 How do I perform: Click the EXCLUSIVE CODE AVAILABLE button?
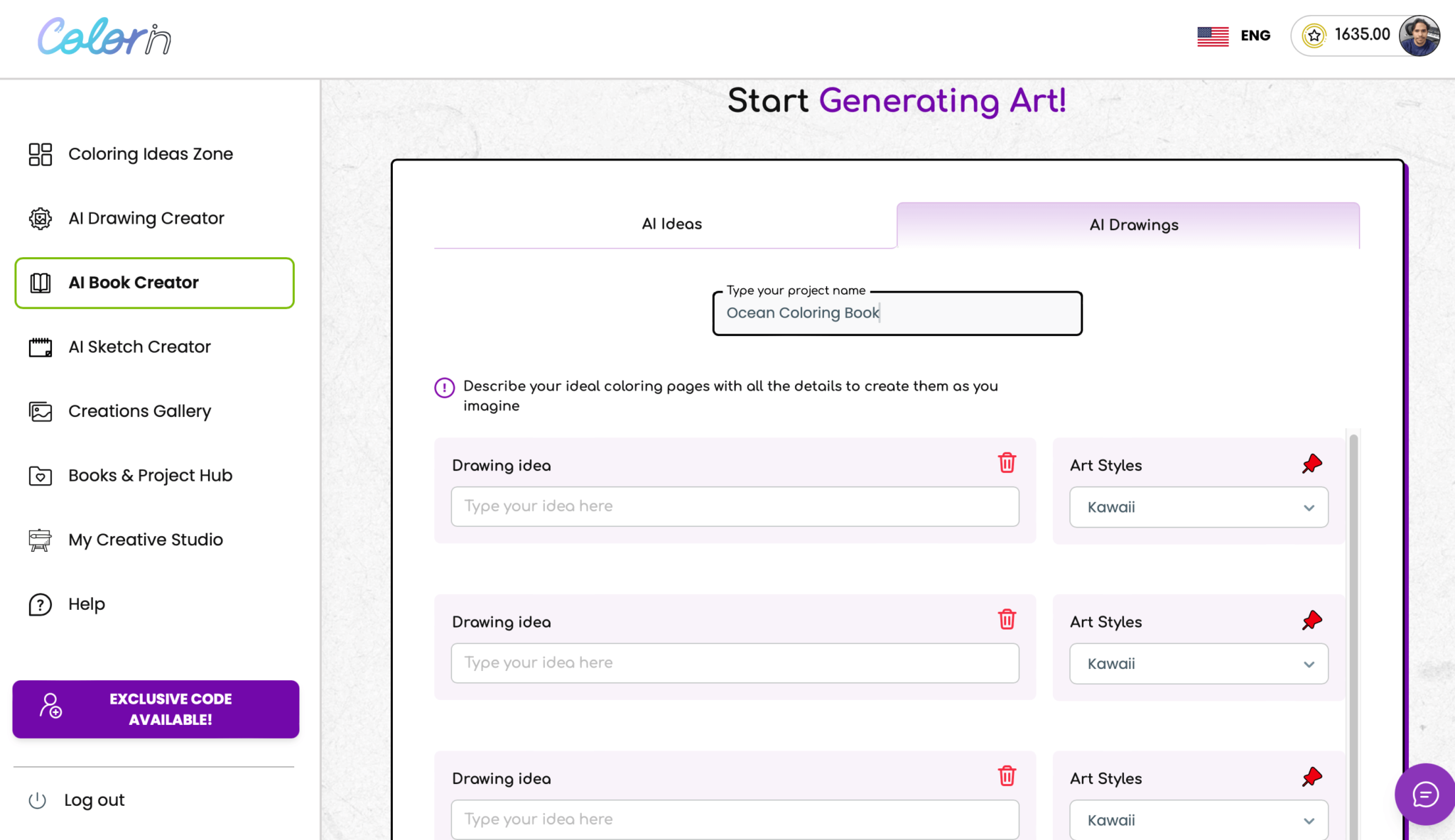coord(156,709)
